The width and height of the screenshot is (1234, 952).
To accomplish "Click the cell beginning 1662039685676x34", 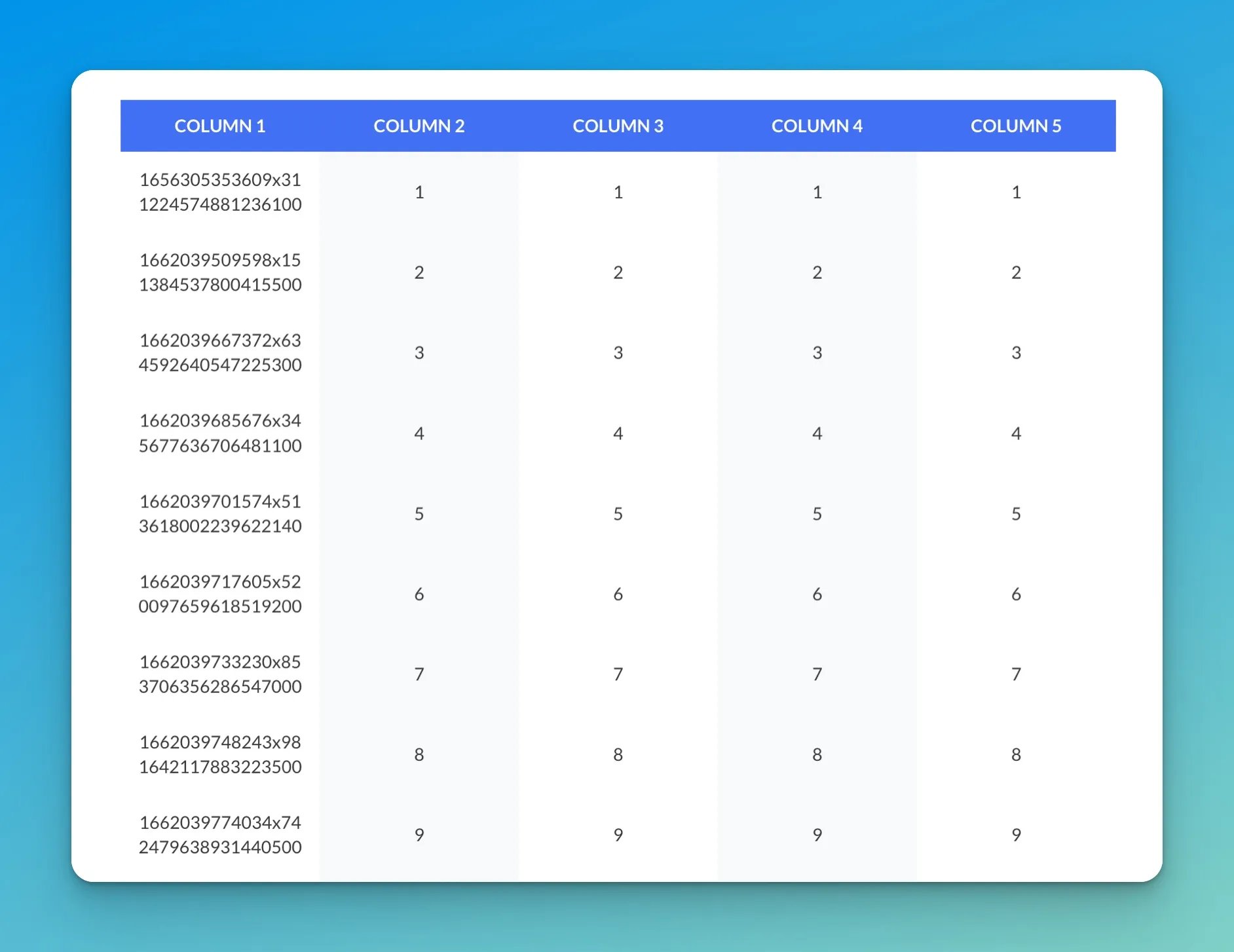I will 220,433.
